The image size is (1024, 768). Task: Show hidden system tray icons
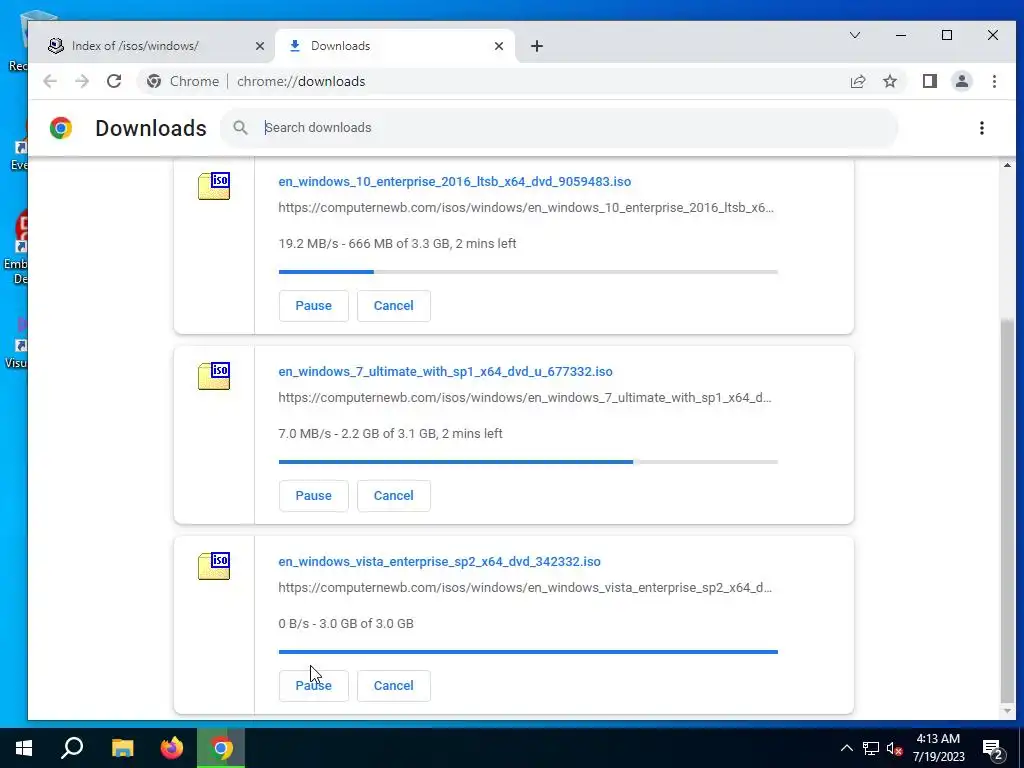846,748
